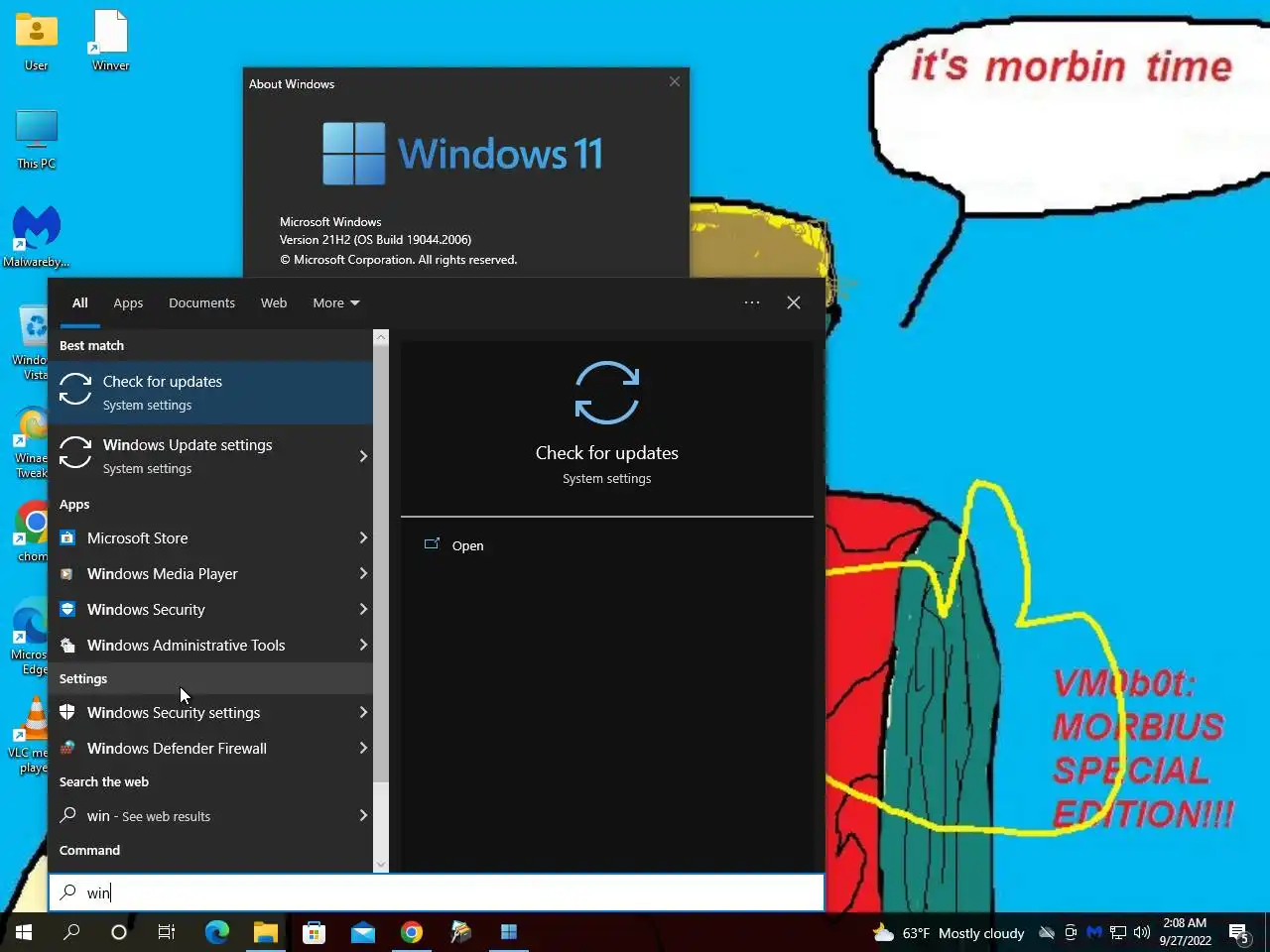This screenshot has height=952, width=1270.
Task: Expand win web results arrow
Action: 363,815
